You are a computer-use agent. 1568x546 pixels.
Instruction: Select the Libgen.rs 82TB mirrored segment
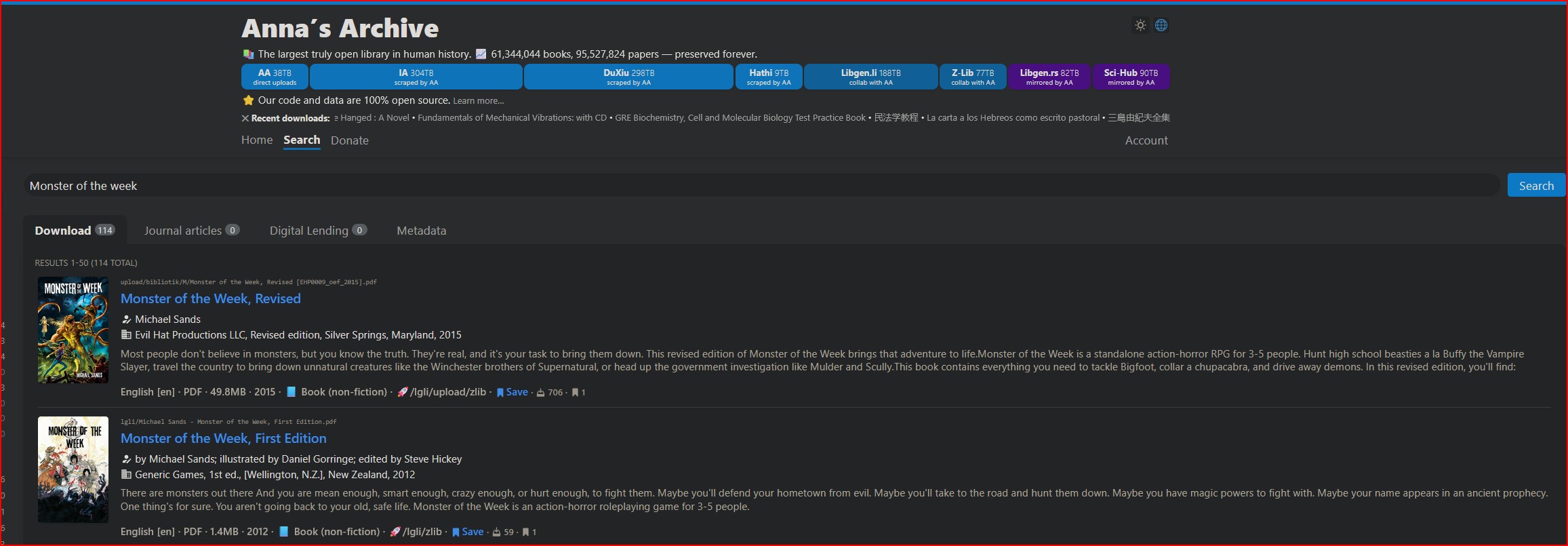pyautogui.click(x=1049, y=77)
